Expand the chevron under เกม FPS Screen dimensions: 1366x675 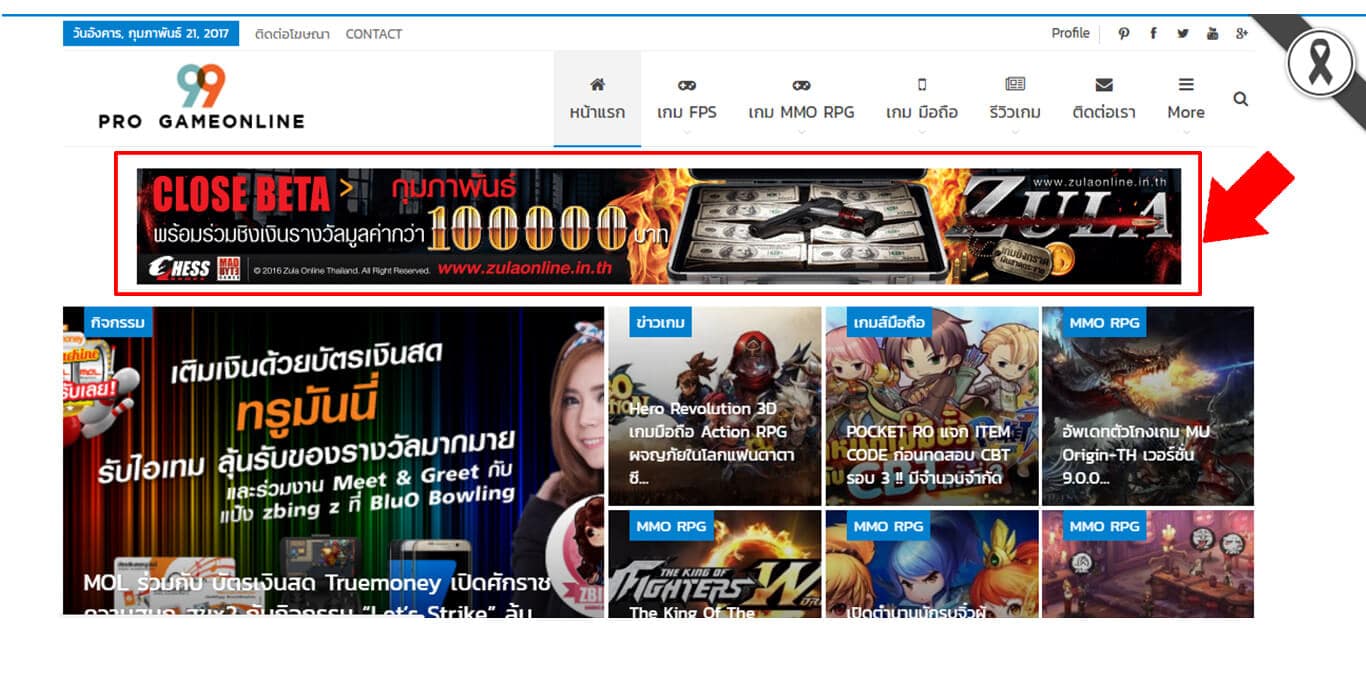click(x=687, y=132)
